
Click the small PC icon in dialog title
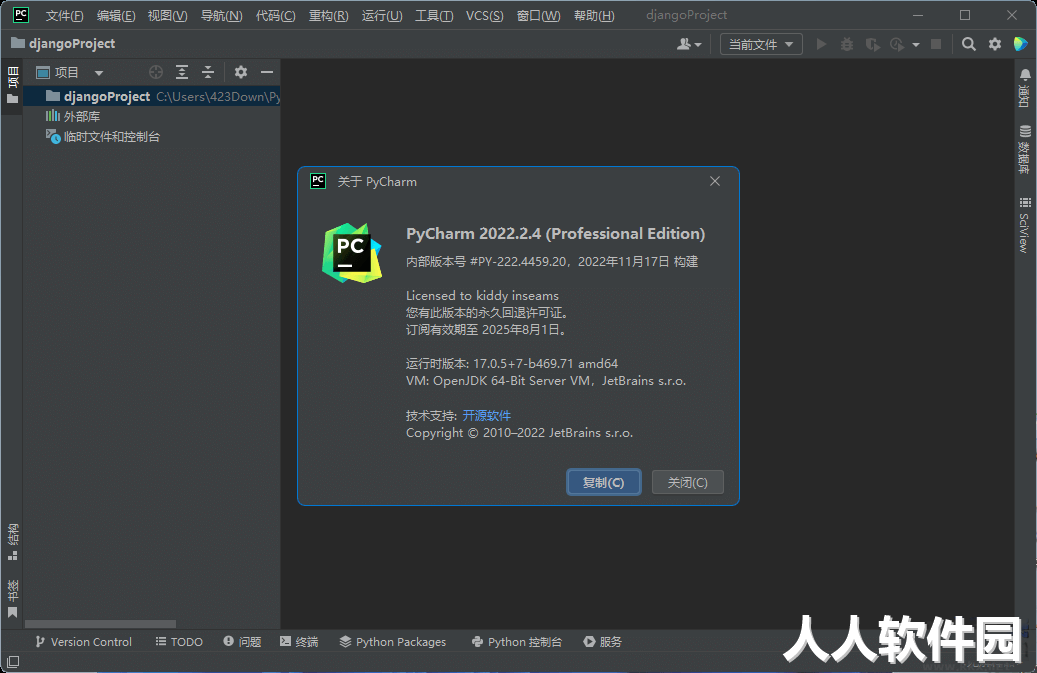tap(318, 181)
